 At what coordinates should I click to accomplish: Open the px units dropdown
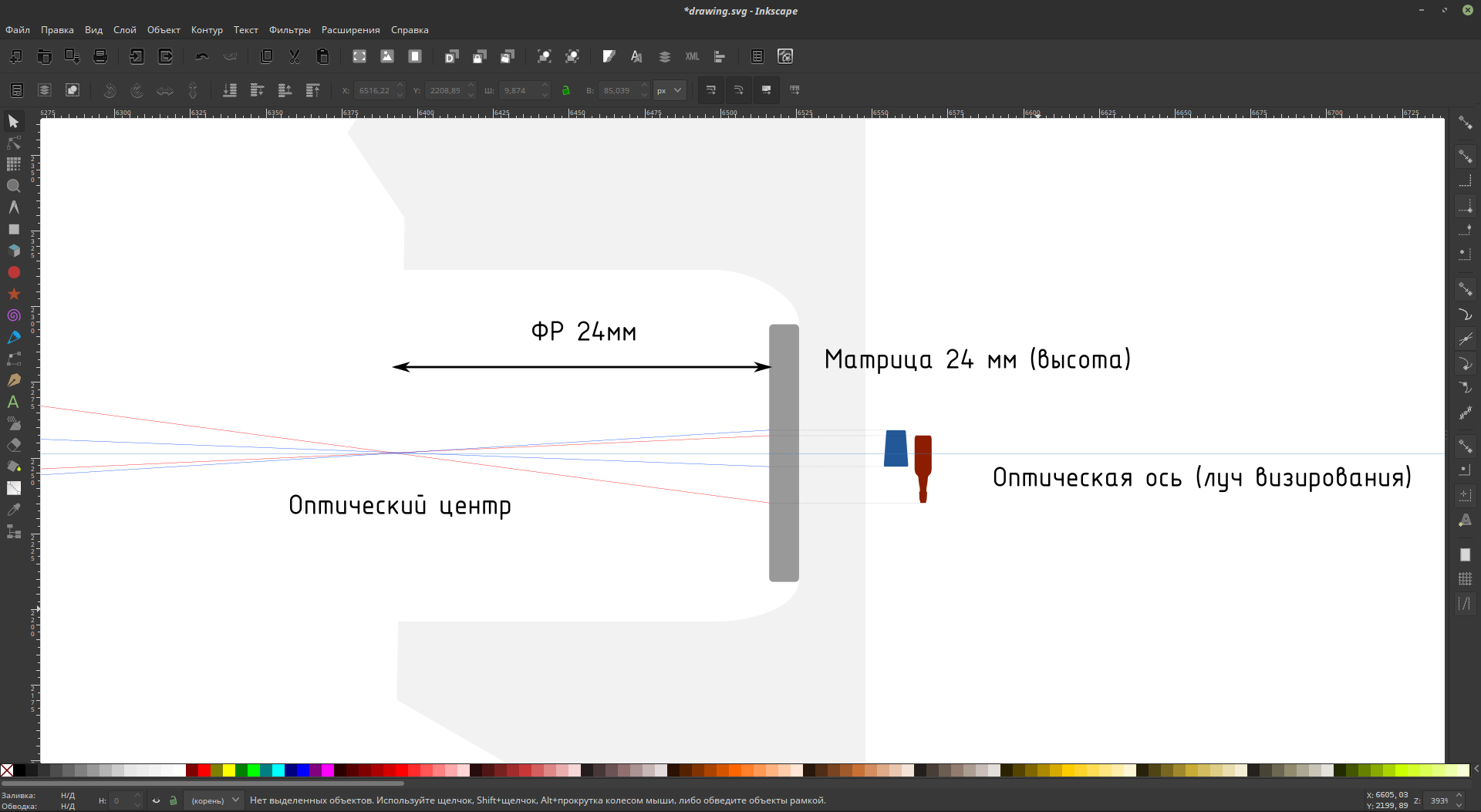point(670,90)
